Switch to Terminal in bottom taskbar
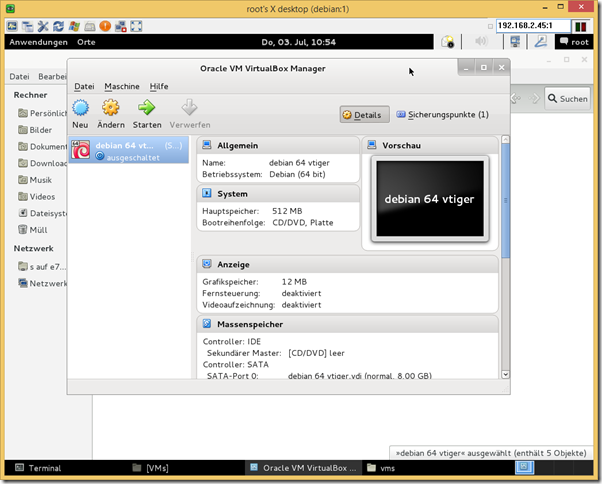Viewport: 602px width, 484px height. (38, 468)
